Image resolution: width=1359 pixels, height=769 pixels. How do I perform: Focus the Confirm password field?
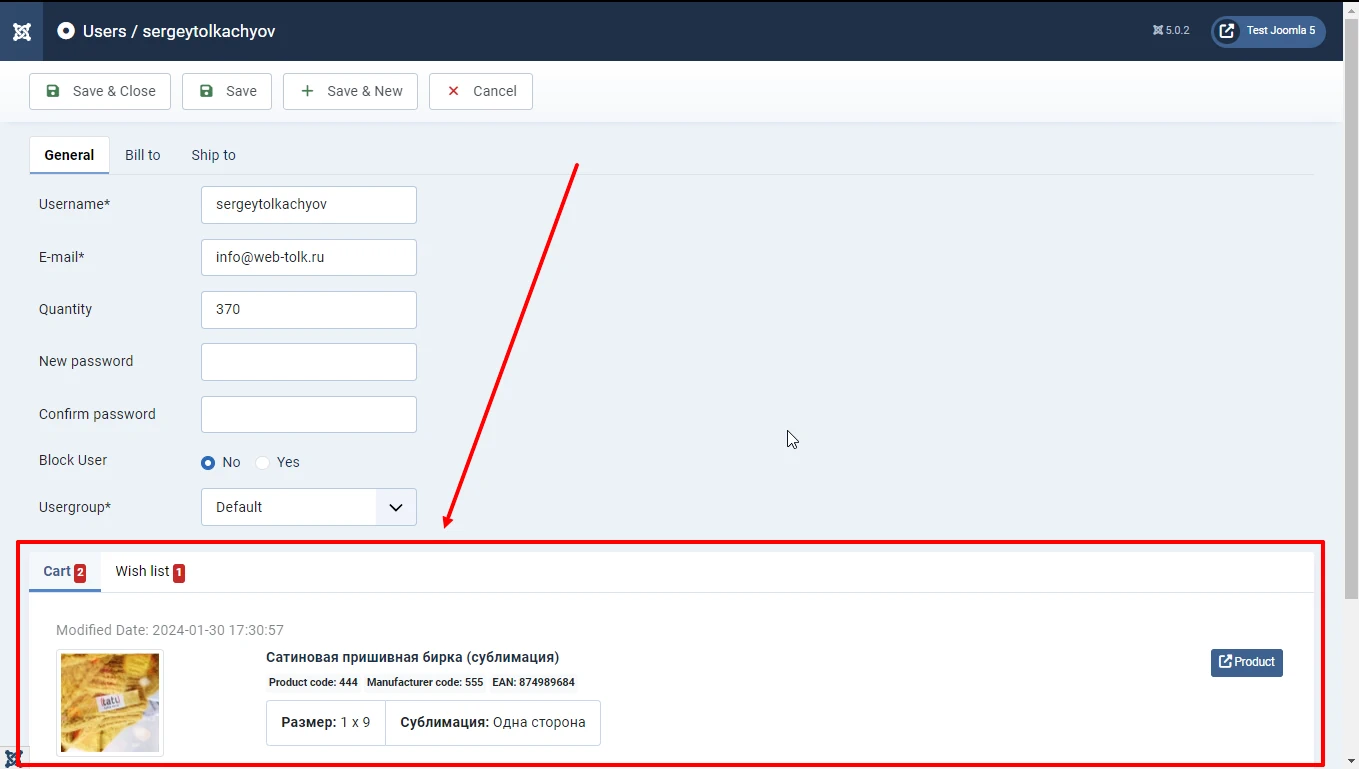(309, 414)
